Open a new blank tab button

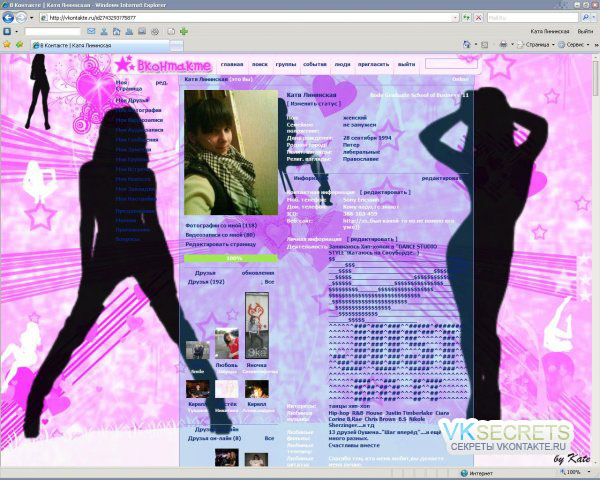tap(176, 46)
